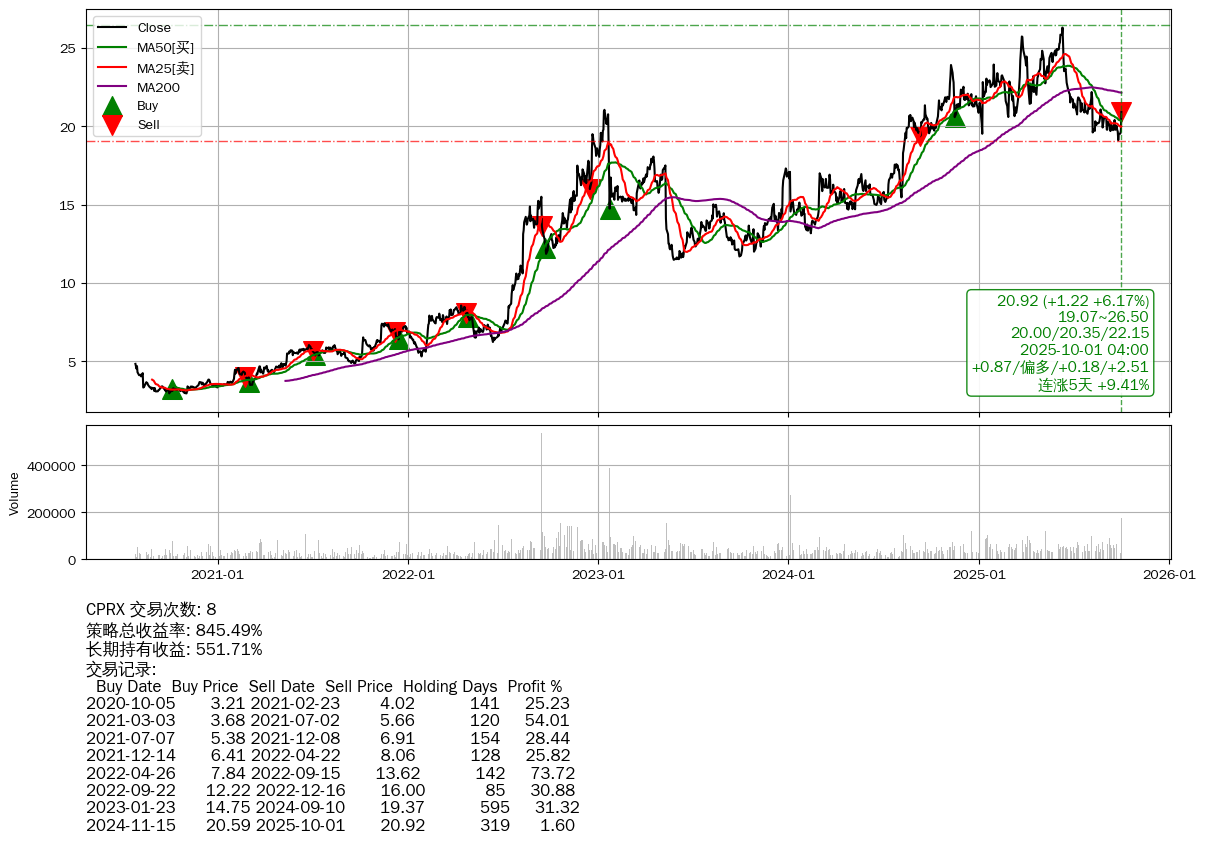Viewport: 1206px width, 843px height.
Task: Click the sell marker from September 2024
Action: (x=920, y=136)
